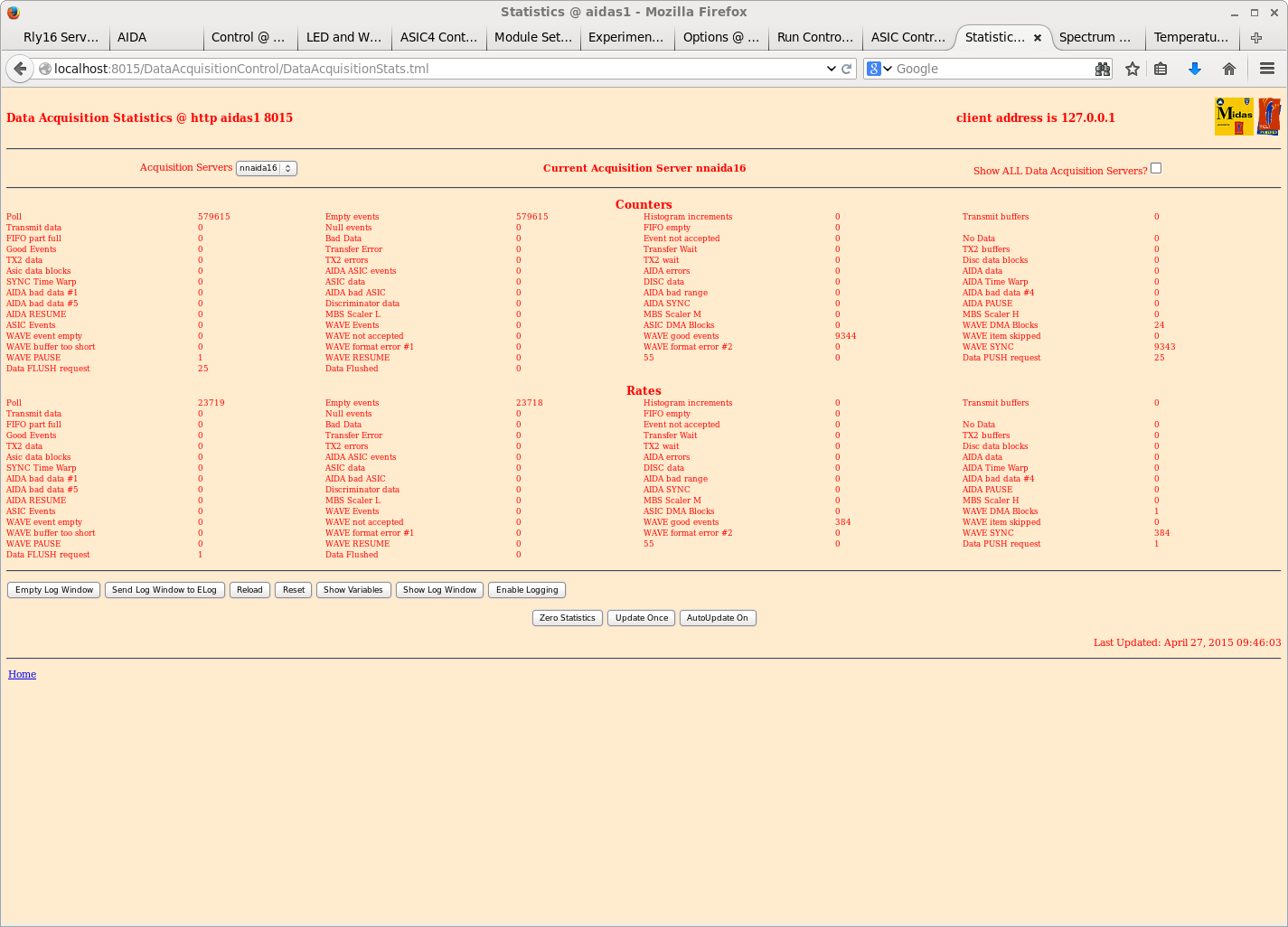Open the Google search engine selector
The height and width of the screenshot is (927, 1288).
pos(879,69)
